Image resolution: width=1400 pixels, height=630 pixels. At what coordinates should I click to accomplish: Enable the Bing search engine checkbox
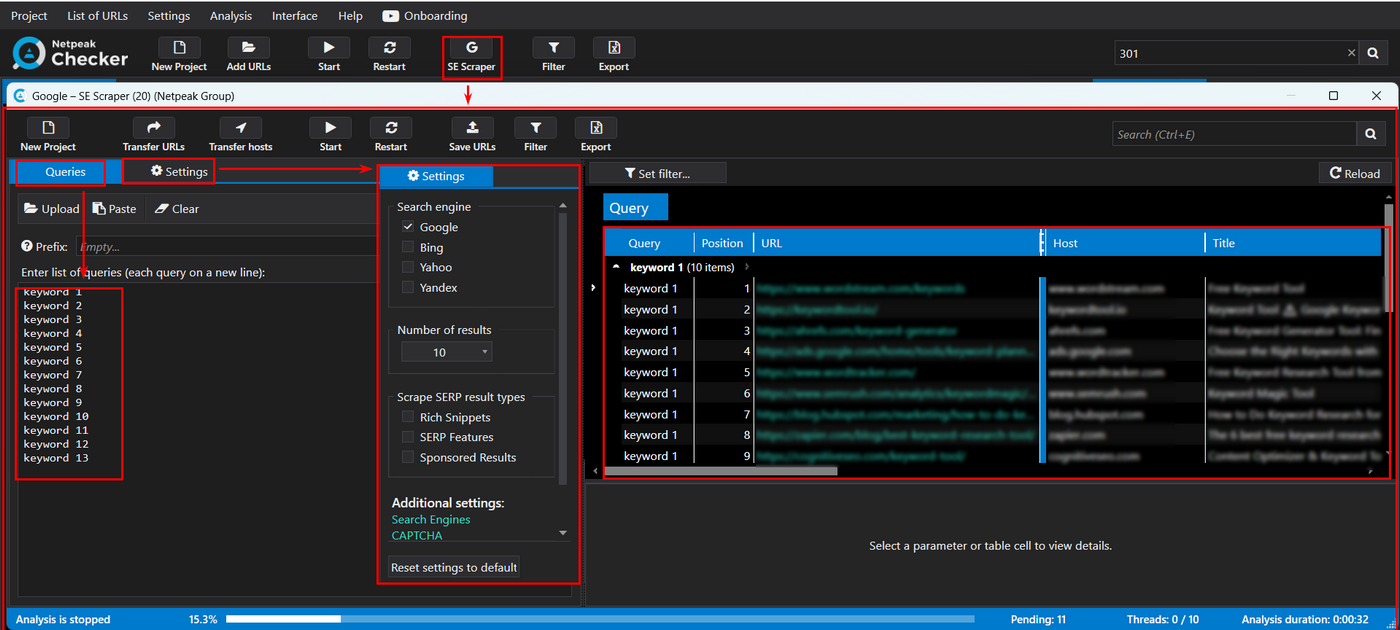(408, 247)
